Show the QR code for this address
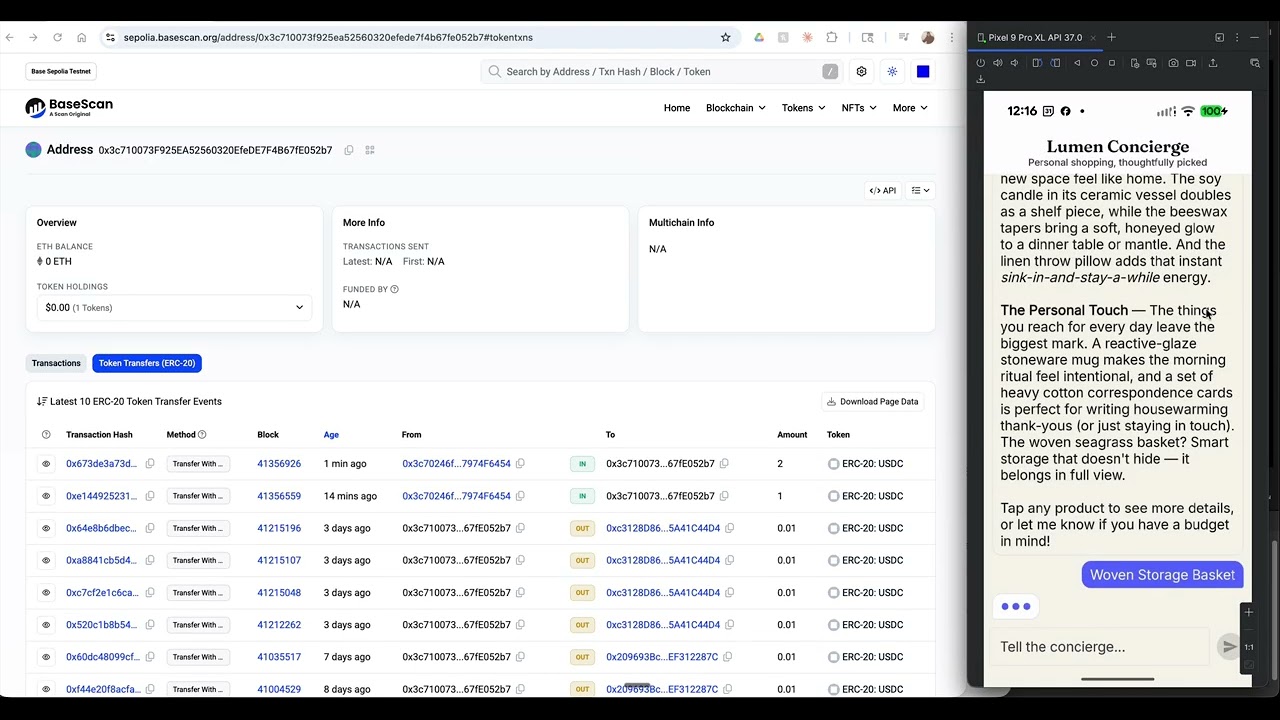 coord(370,150)
